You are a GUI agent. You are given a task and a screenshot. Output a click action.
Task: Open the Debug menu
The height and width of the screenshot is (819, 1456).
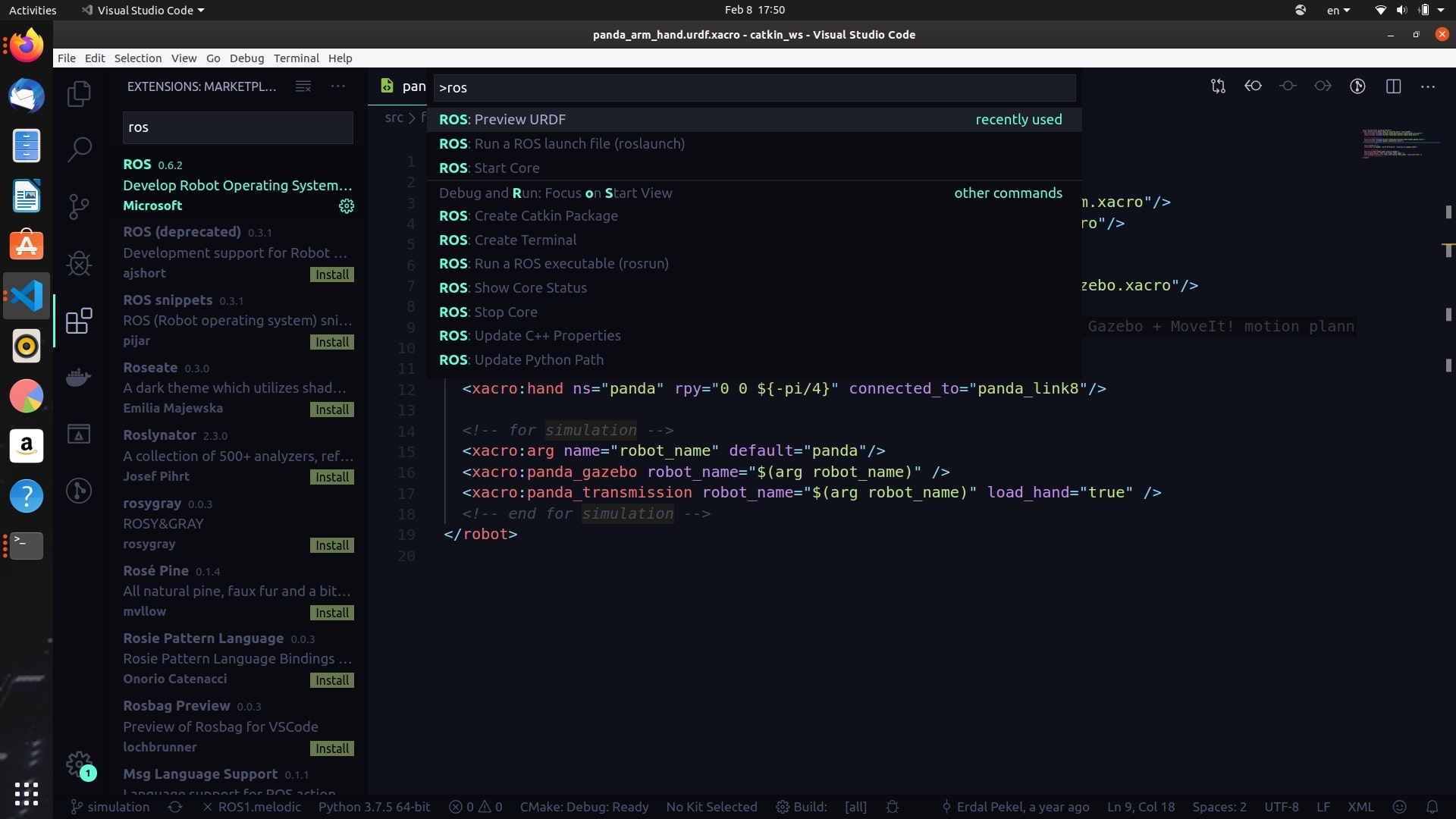246,58
